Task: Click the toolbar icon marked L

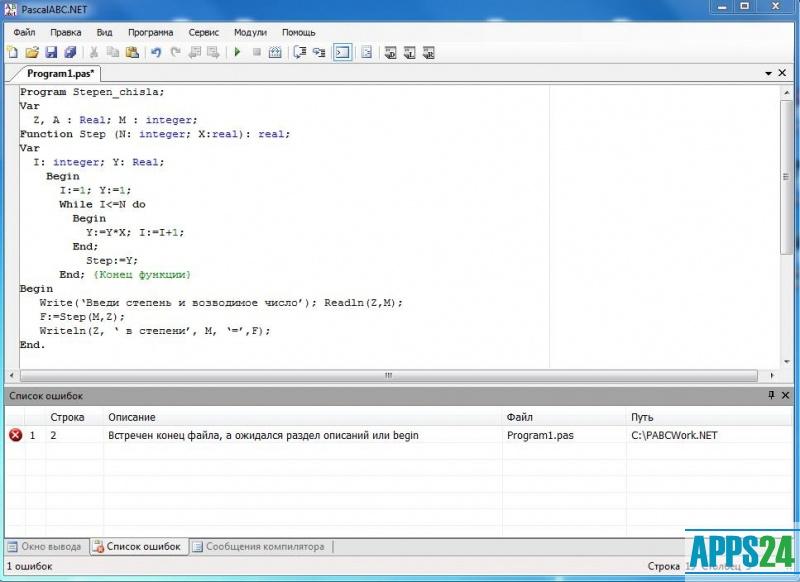Action: pos(410,52)
